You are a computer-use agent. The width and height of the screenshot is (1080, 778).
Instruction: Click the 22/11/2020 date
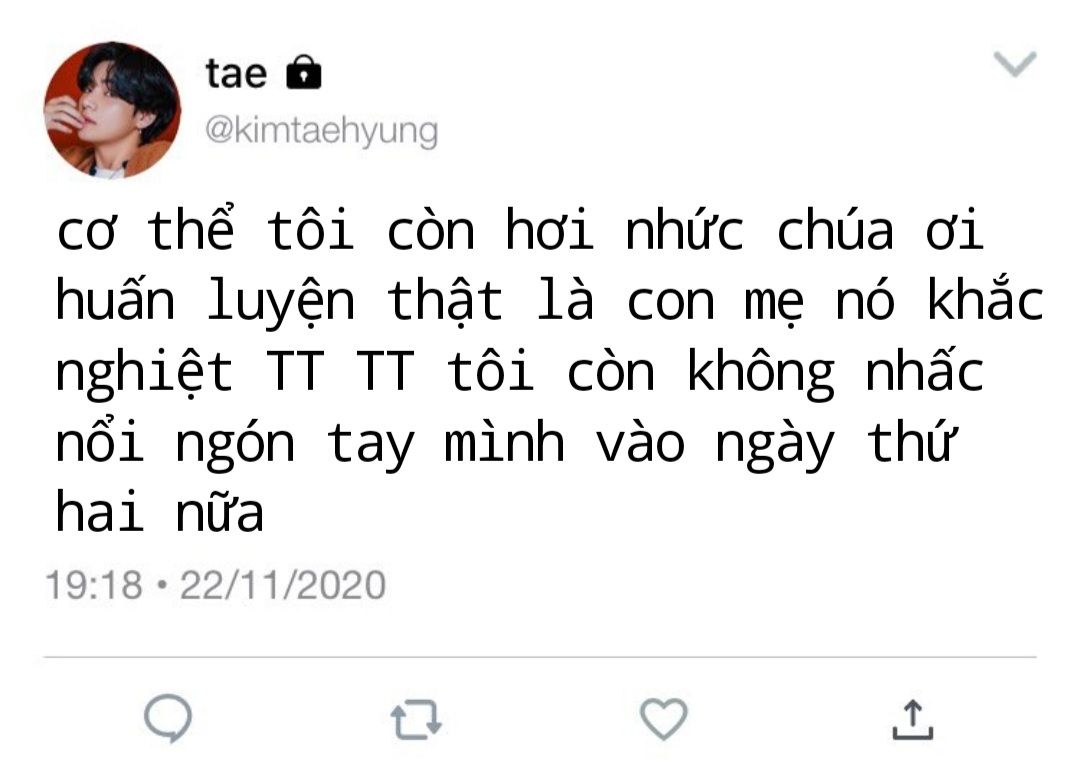[282, 585]
